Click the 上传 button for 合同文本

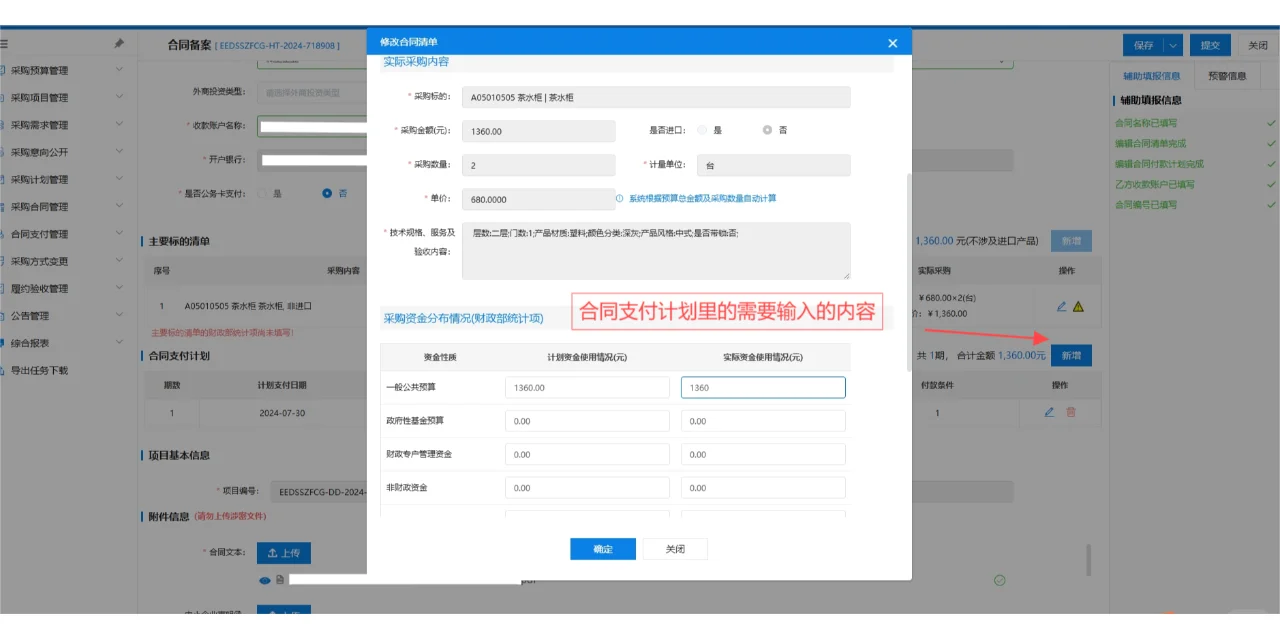(284, 553)
